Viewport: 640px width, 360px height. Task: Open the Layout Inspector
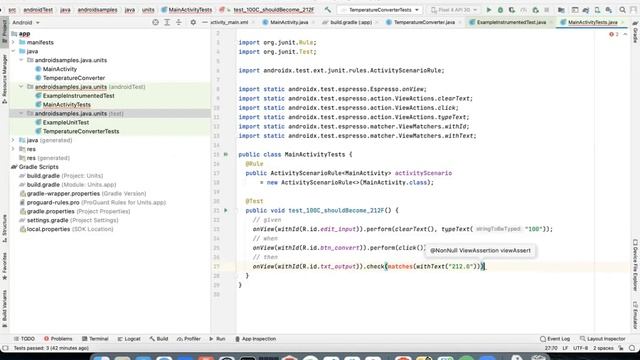point(602,339)
